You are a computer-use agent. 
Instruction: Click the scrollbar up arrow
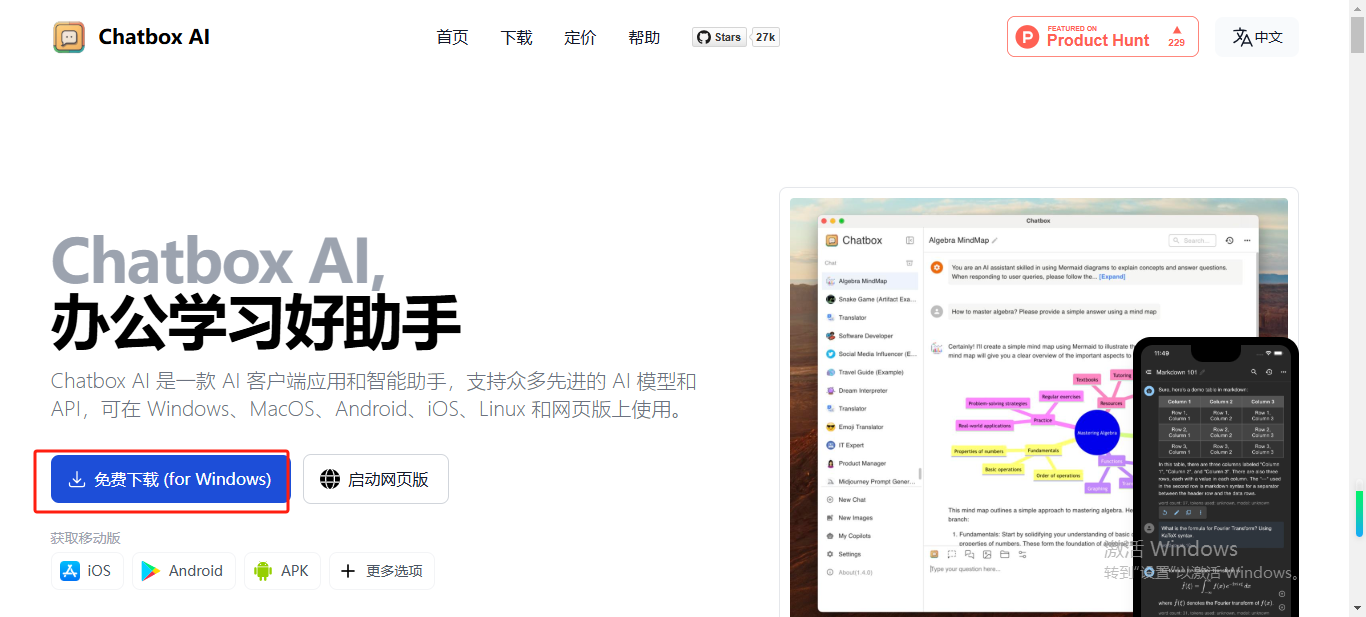1358,8
